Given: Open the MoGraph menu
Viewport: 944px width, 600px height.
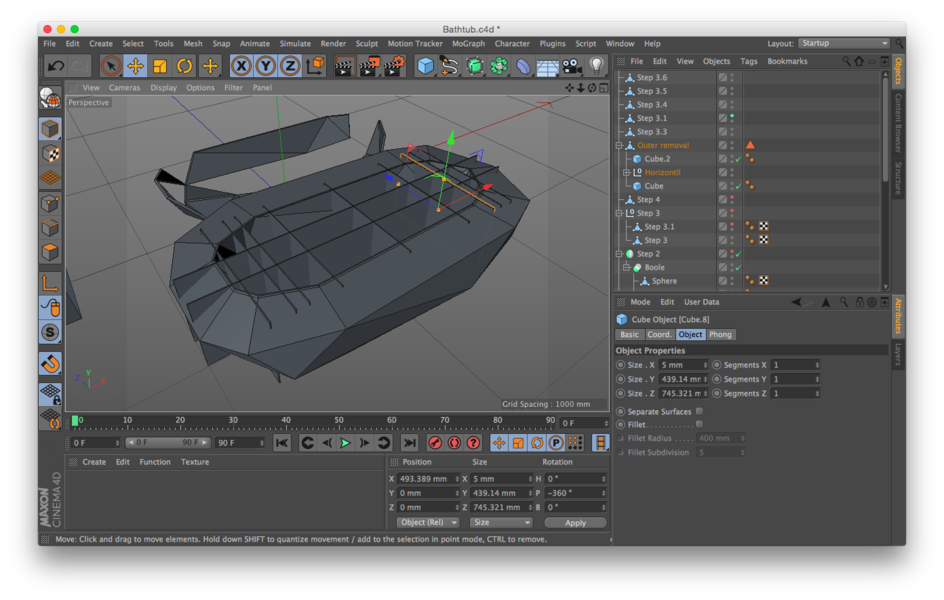Looking at the screenshot, I should pos(468,43).
